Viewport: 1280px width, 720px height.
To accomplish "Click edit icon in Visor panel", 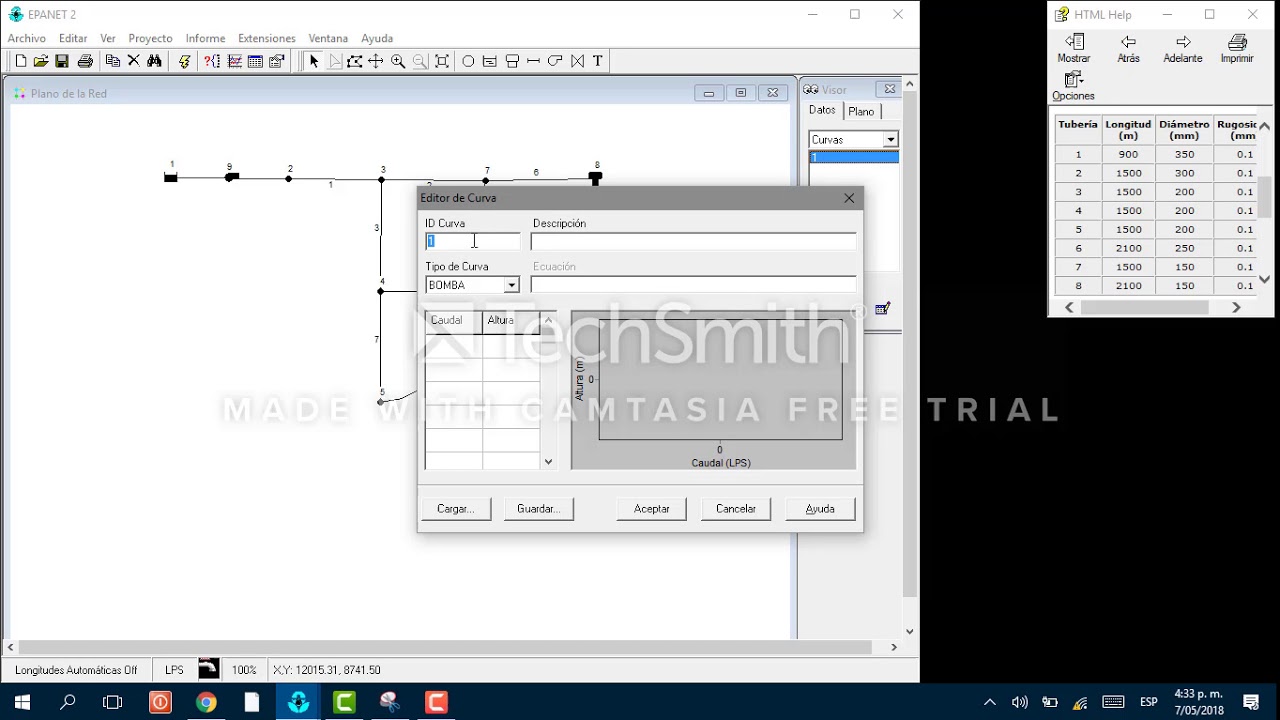I will pyautogui.click(x=882, y=309).
